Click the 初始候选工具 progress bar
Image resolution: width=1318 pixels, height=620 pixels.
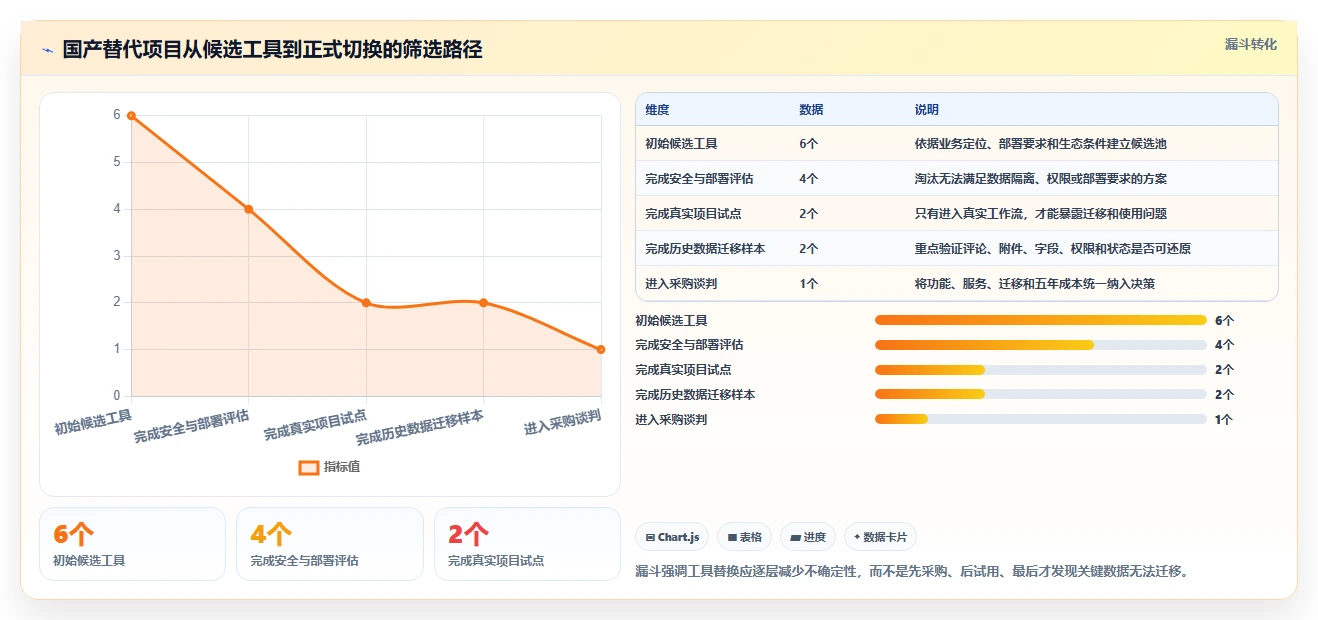pyautogui.click(x=1041, y=320)
